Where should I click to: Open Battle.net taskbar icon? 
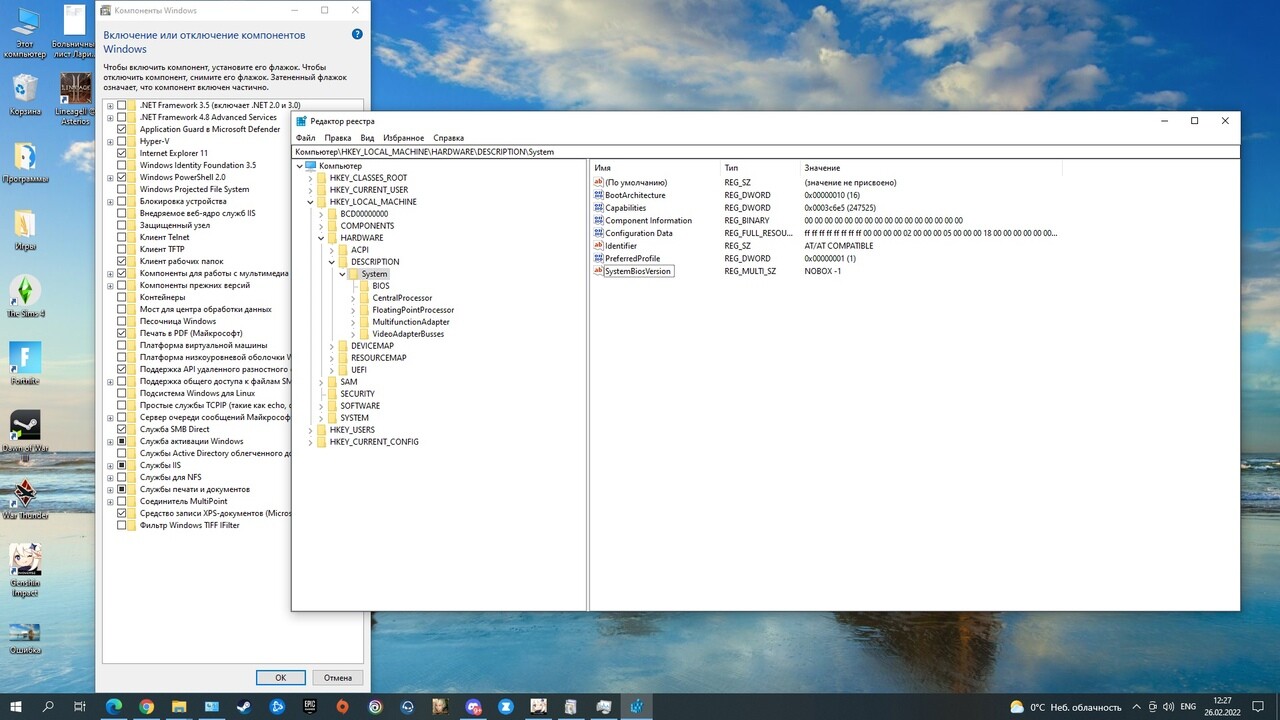277,706
